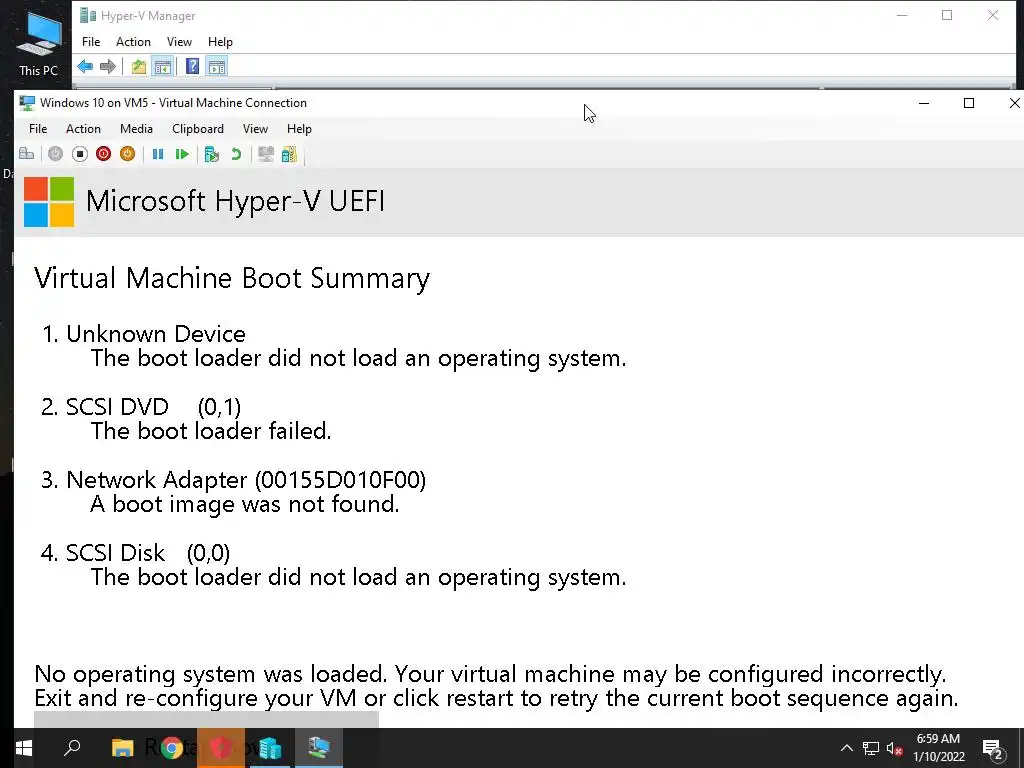The height and width of the screenshot is (768, 1024).
Task: Click 'The boot loader failed.' text
Action: click(x=211, y=431)
